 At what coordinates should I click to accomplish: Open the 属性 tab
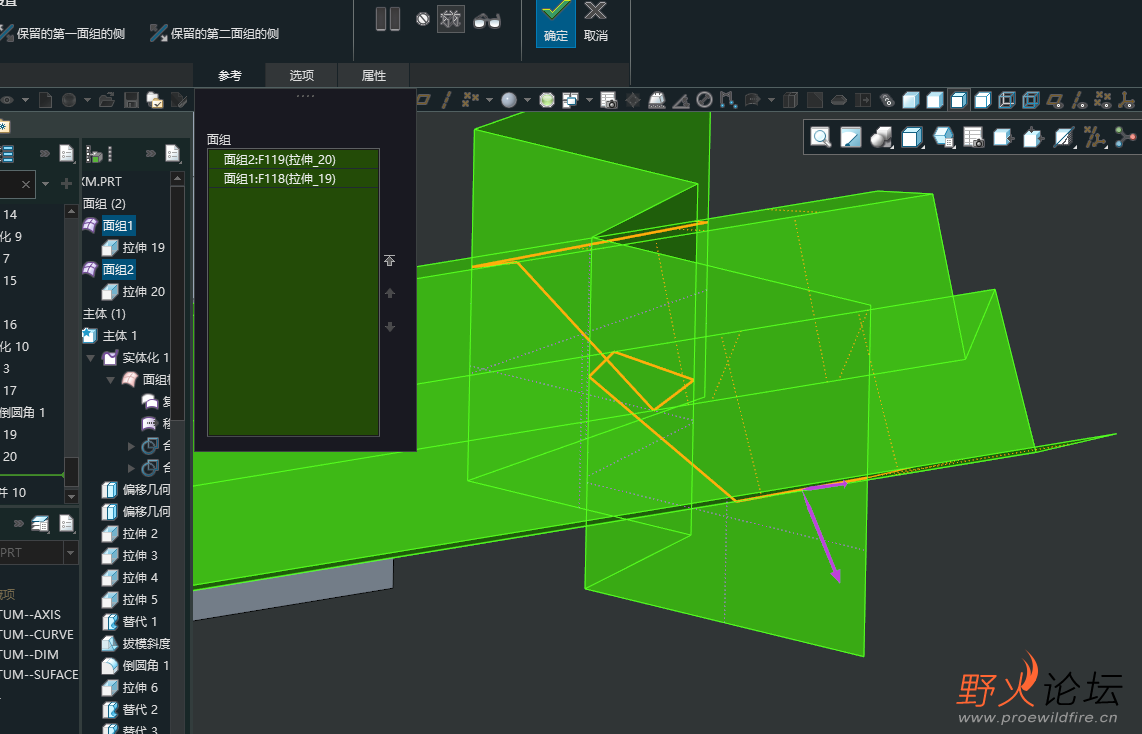[374, 75]
